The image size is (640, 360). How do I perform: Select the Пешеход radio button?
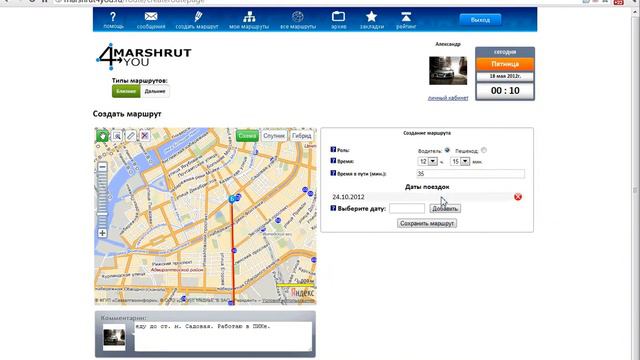point(484,150)
